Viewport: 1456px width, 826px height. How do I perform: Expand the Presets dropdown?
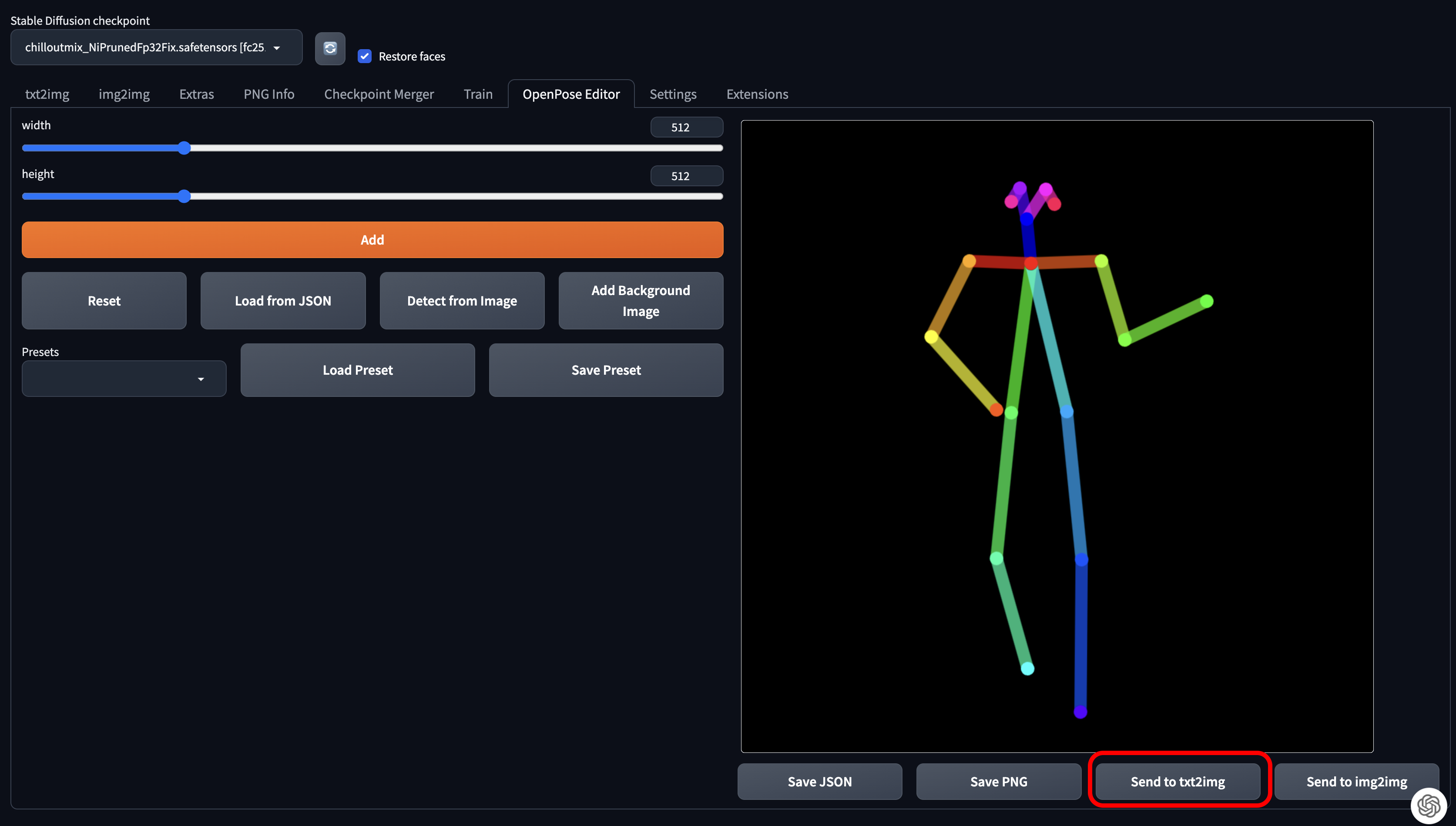pyautogui.click(x=124, y=378)
